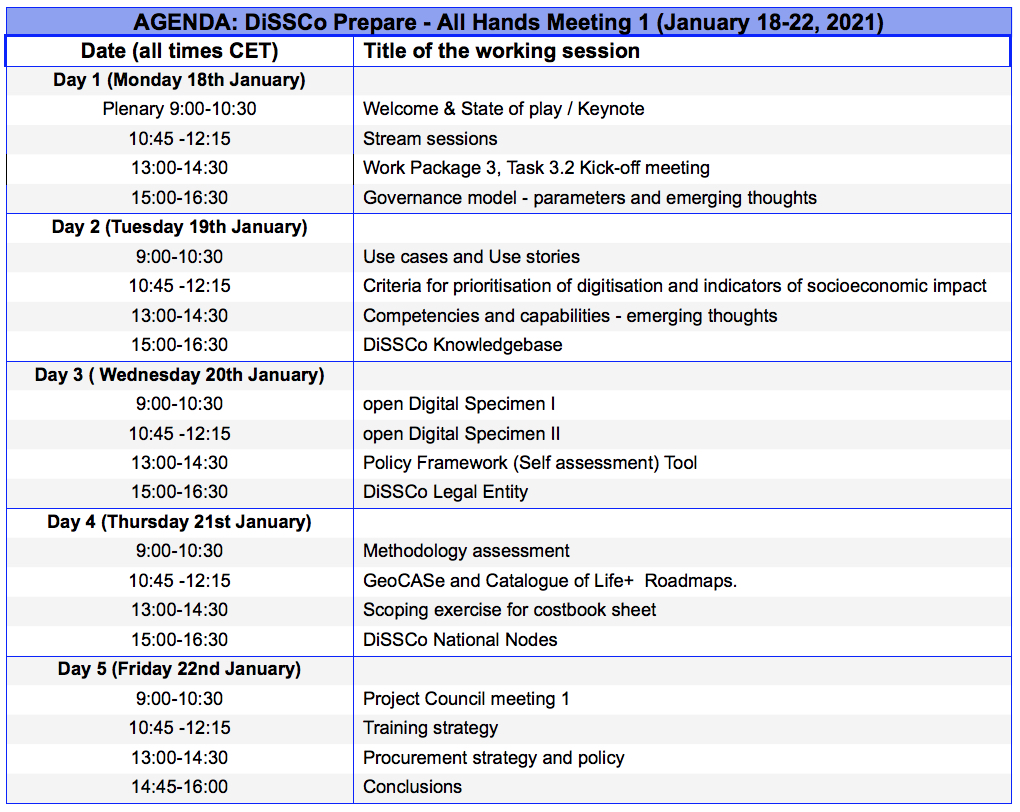The width and height of the screenshot is (1020, 812).
Task: Click the agenda title header row
Action: (510, 18)
